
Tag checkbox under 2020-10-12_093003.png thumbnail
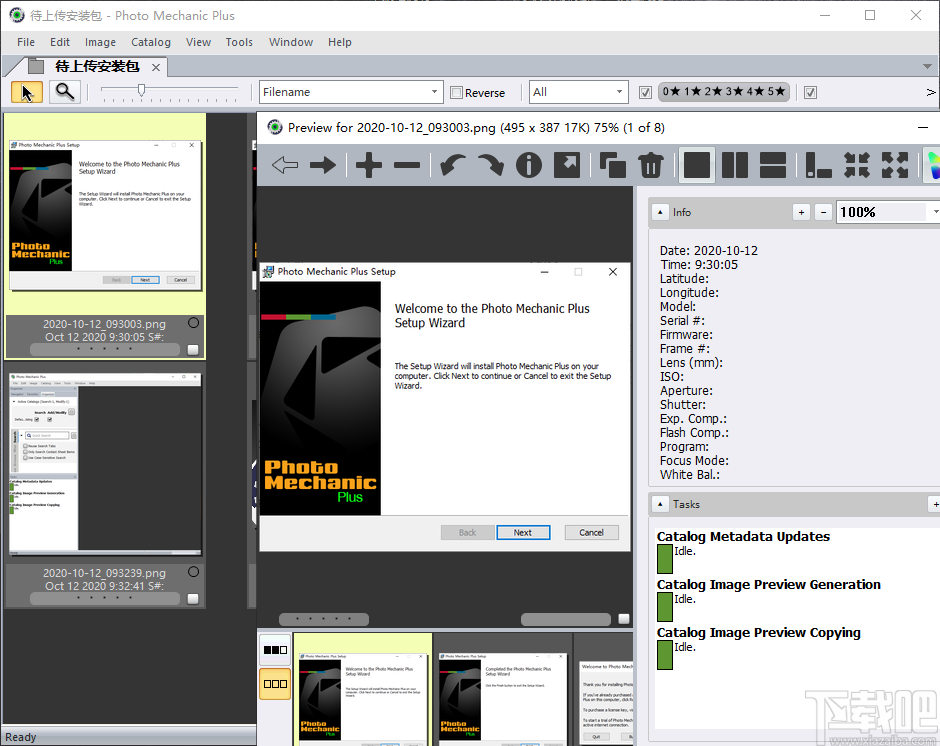click(193, 350)
